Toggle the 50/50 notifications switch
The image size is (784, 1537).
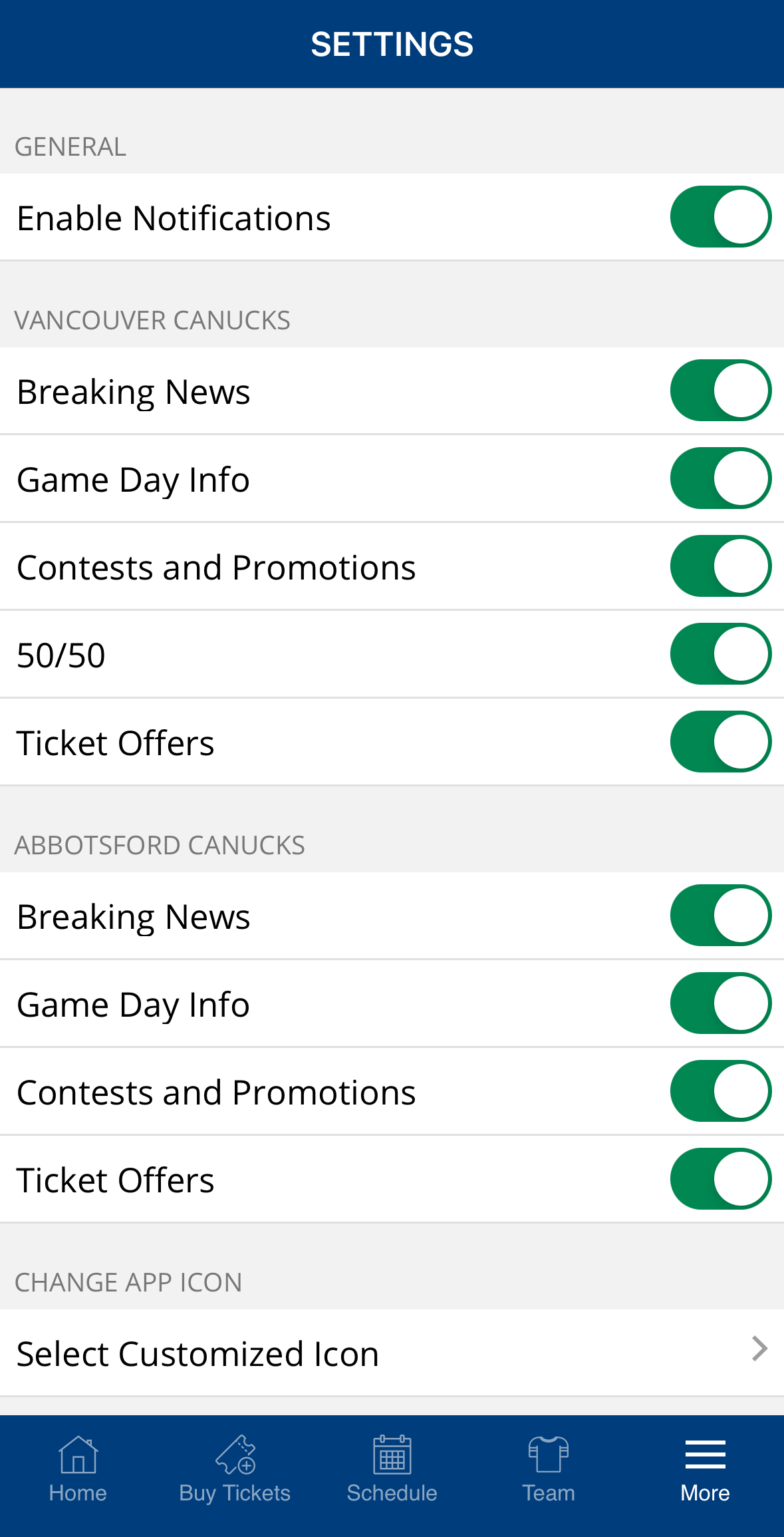721,654
